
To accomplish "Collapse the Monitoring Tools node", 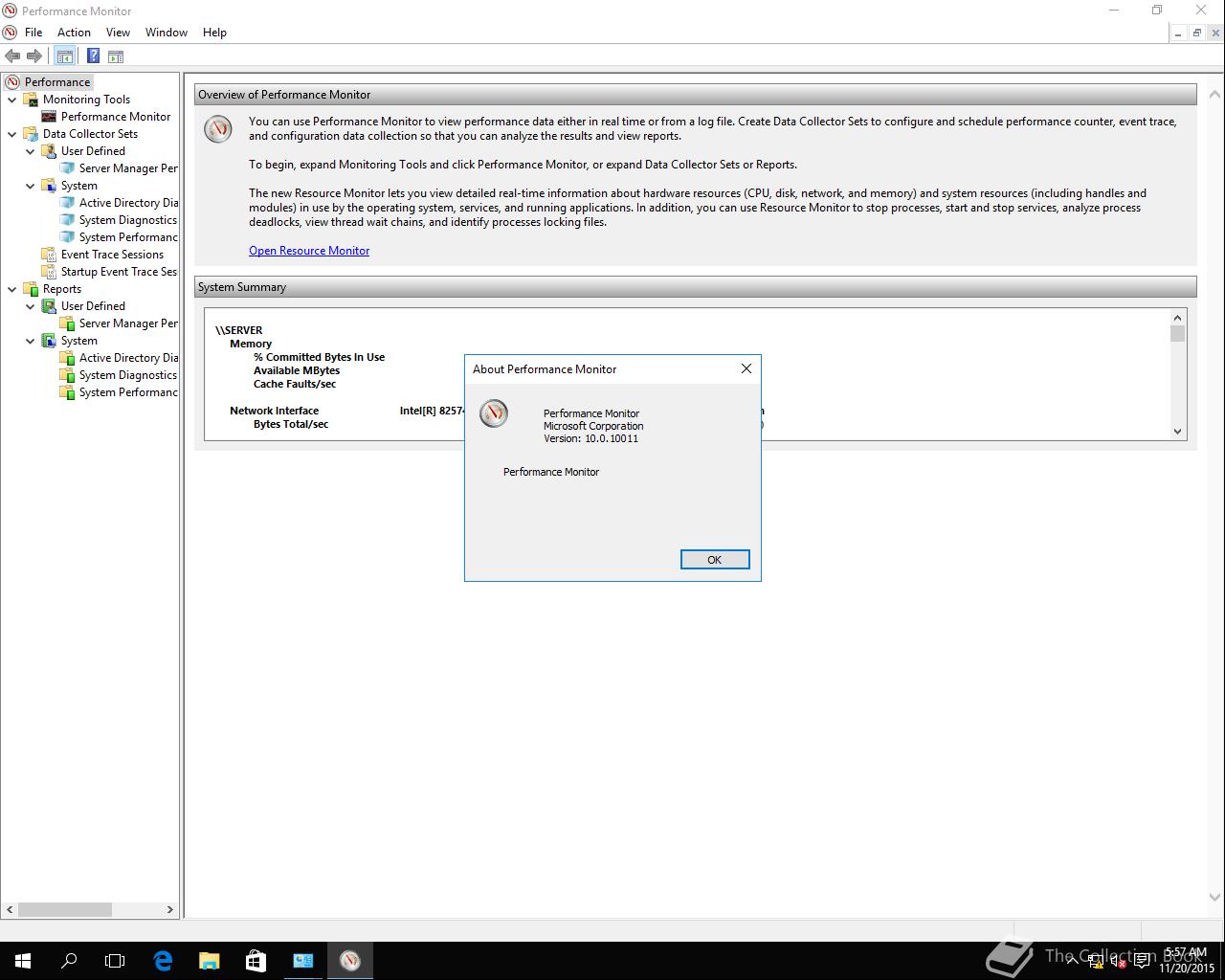I will click(x=12, y=100).
